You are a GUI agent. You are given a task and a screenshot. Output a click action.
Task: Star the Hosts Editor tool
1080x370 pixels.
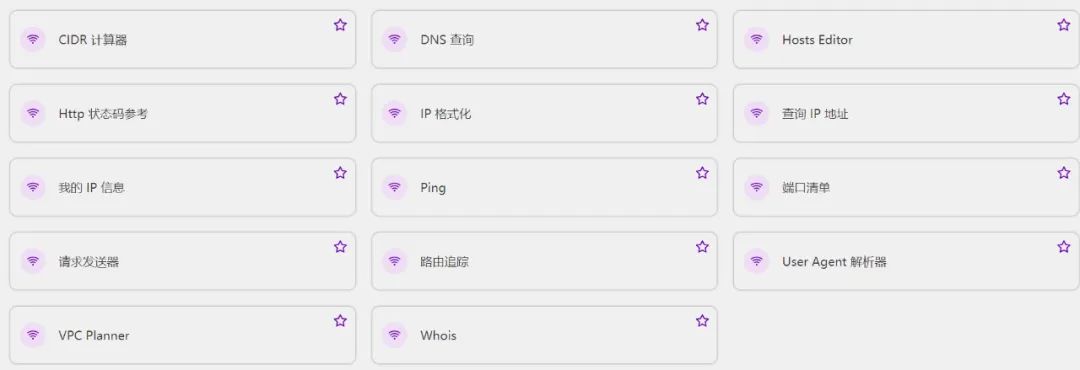[1063, 25]
